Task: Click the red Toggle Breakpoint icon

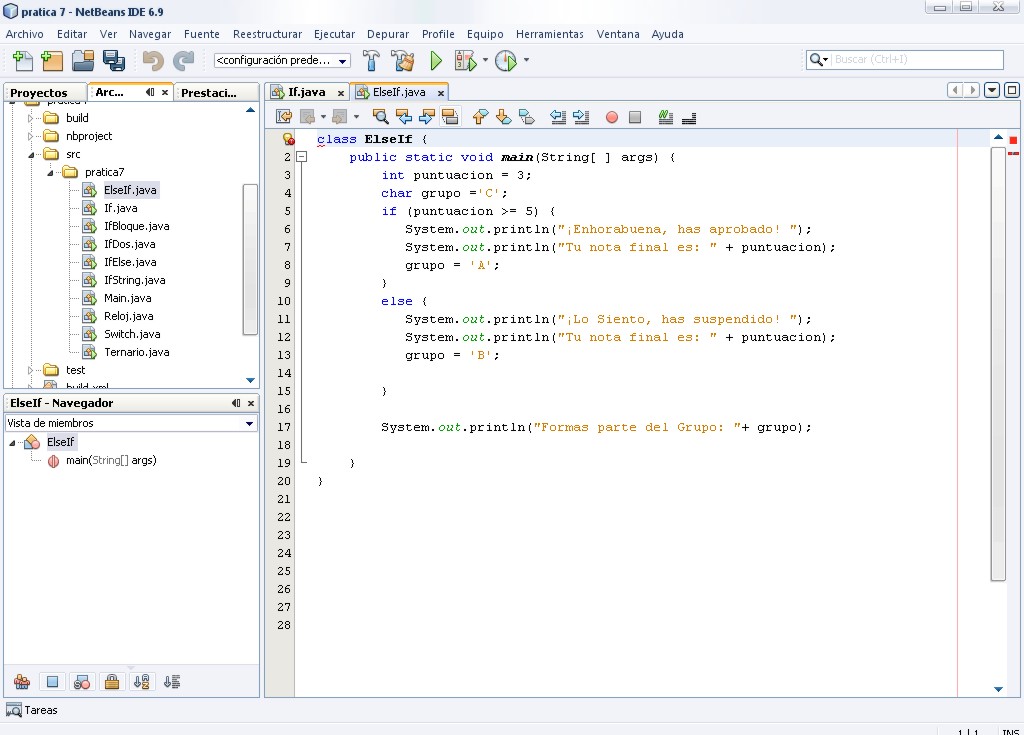Action: (x=612, y=117)
